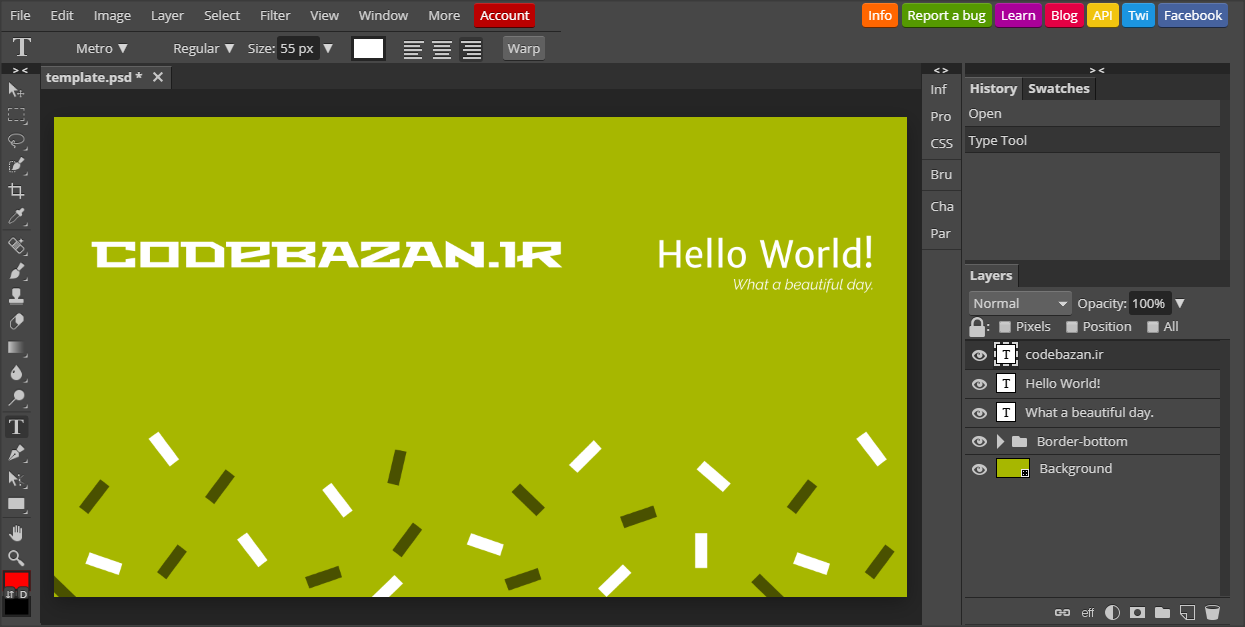Image resolution: width=1245 pixels, height=627 pixels.
Task: Select the Brush tool
Action: (17, 271)
